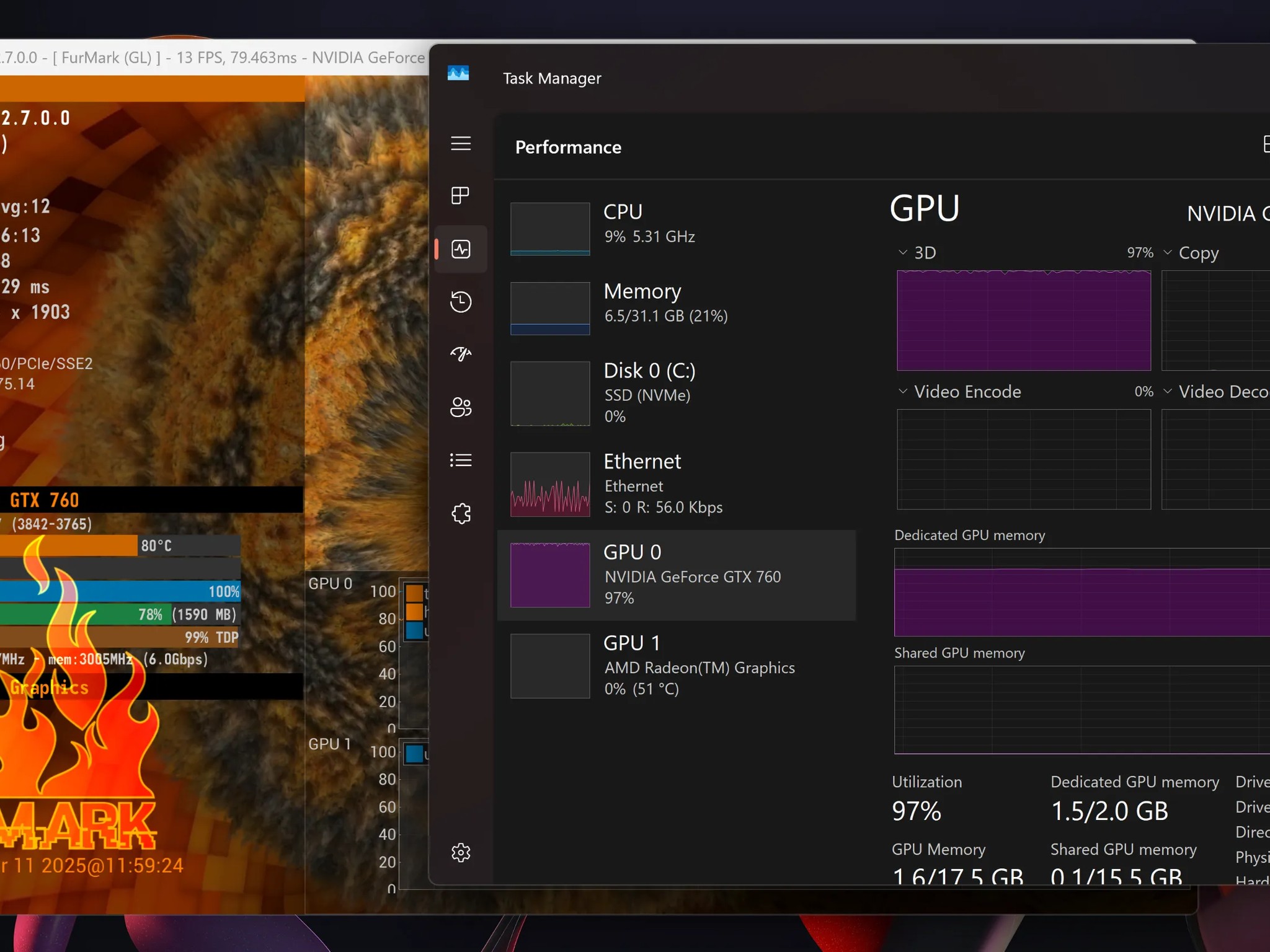Click the Utilization 97% value
The image size is (1270, 952).
tap(917, 811)
